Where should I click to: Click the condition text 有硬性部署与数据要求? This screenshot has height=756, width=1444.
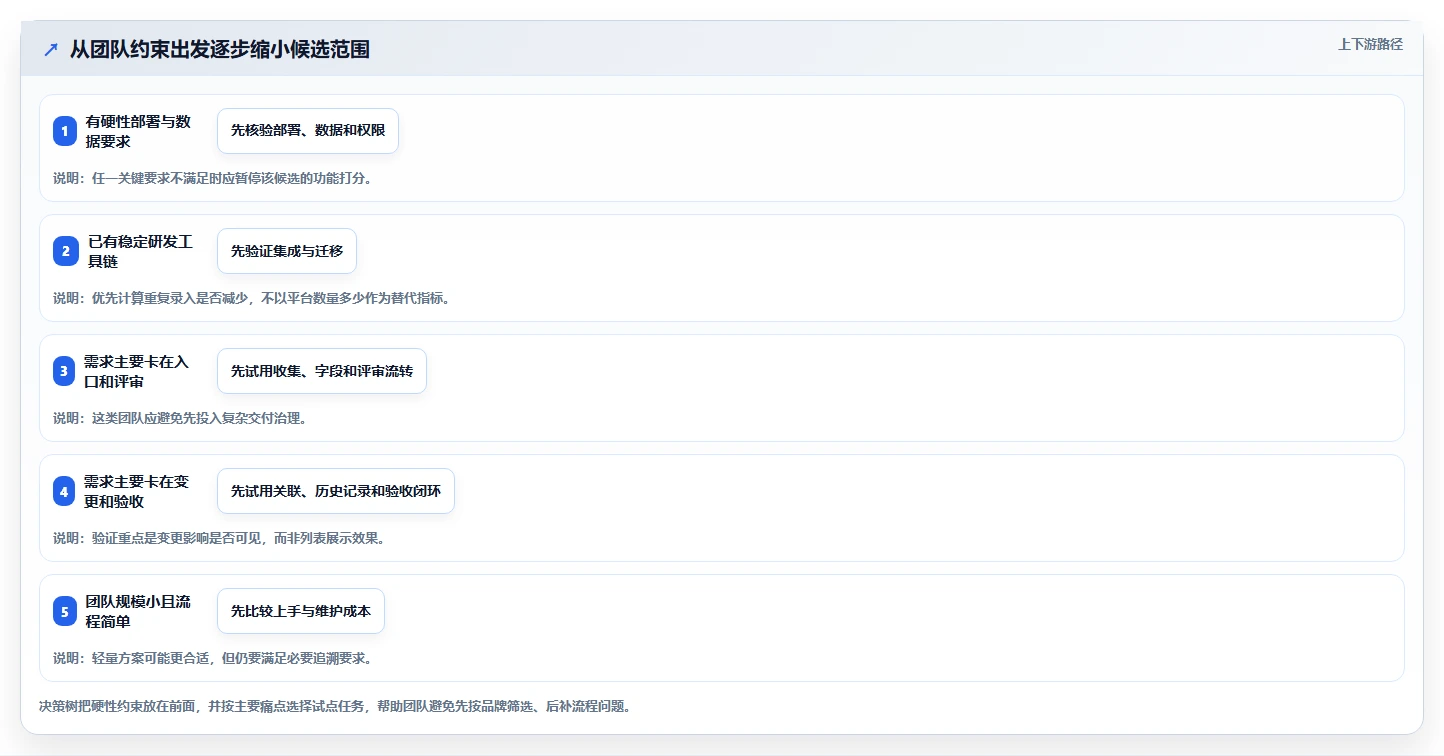[x=138, y=131]
